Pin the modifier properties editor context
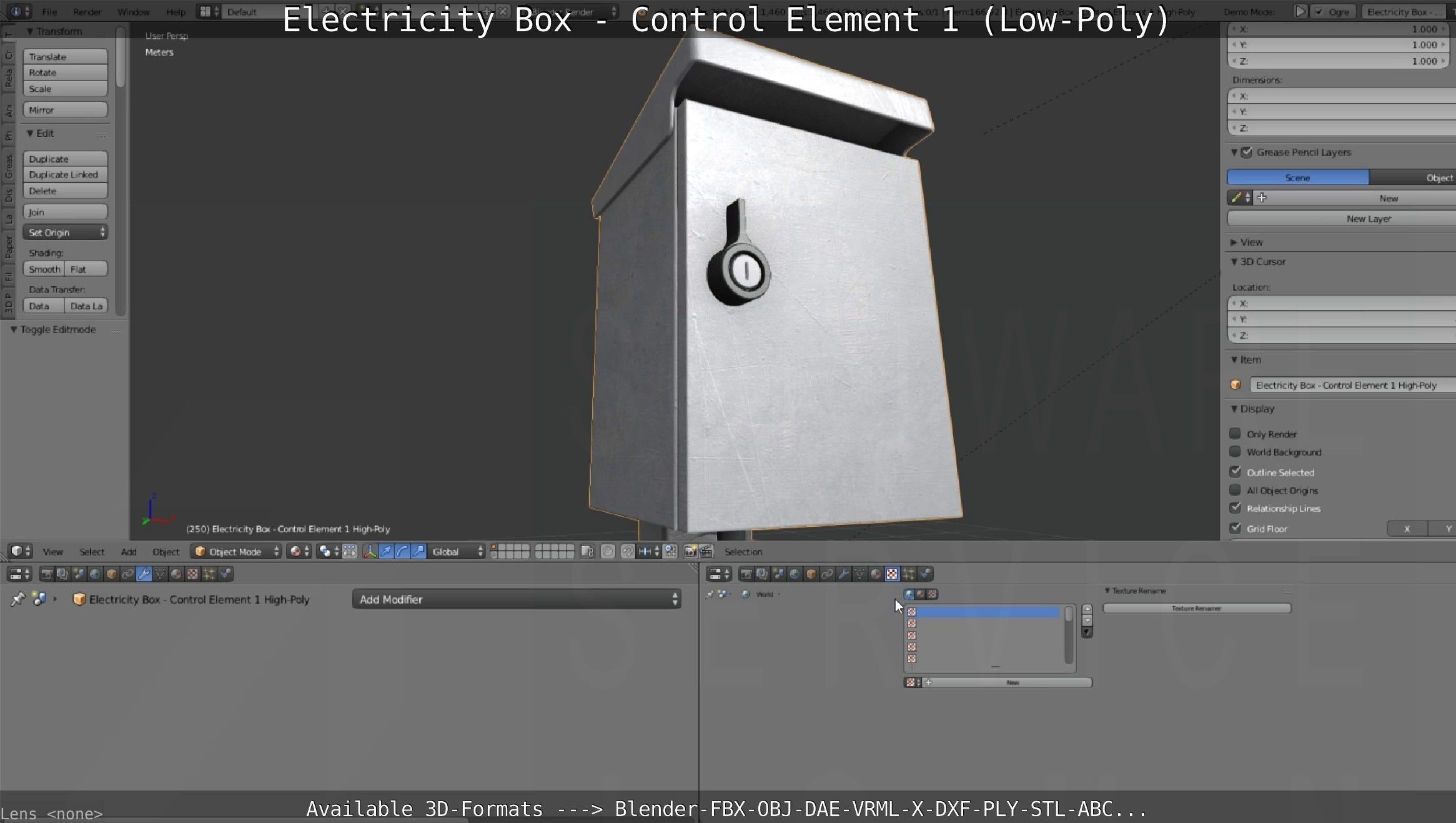Image resolution: width=1456 pixels, height=823 pixels. tap(17, 599)
